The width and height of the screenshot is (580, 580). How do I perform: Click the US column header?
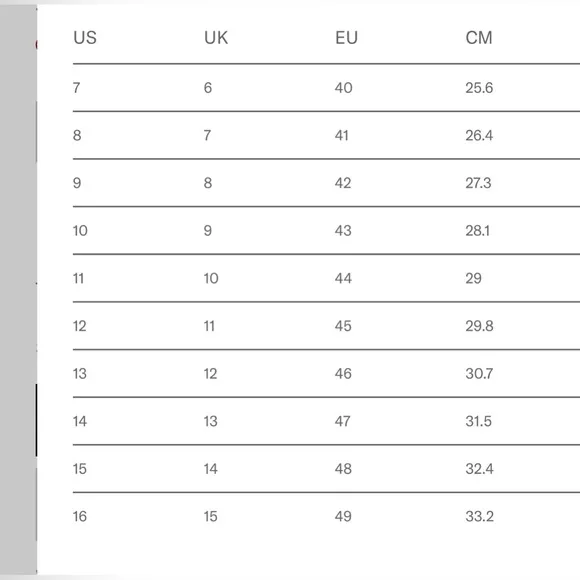(x=85, y=38)
